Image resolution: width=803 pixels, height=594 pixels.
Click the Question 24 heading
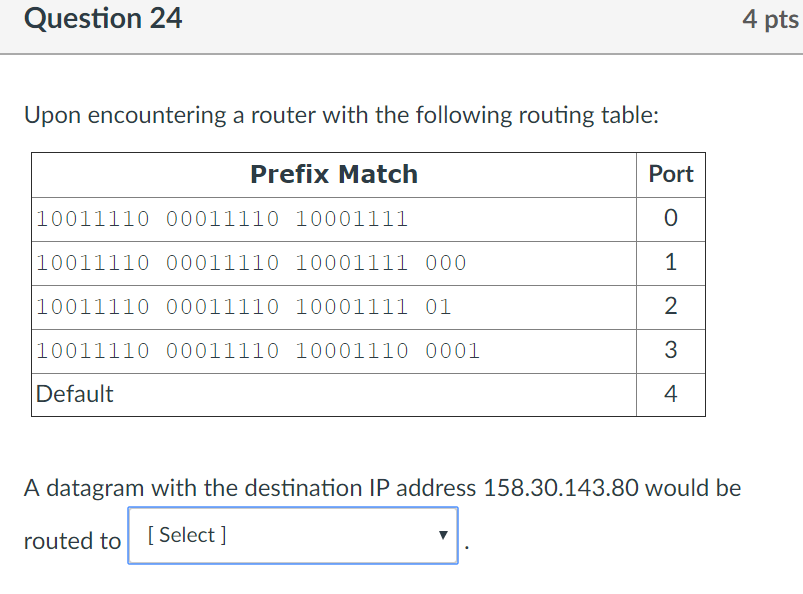coord(103,18)
